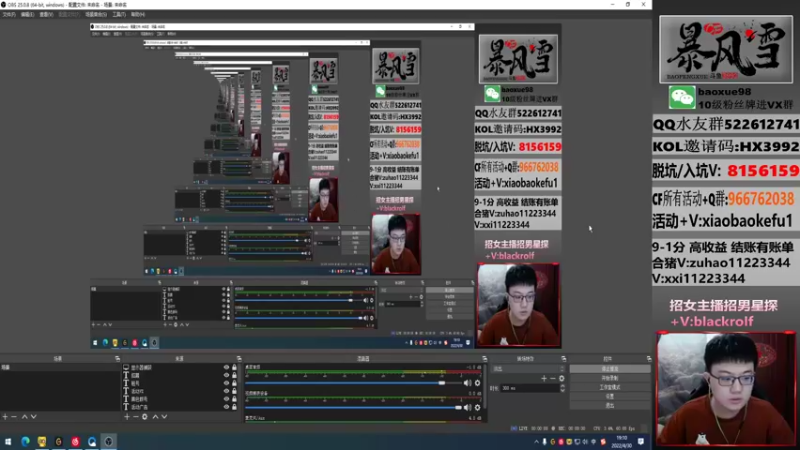Screen dimensions: 800x450
Task: Mute the Desktop Audio (桌面音频) channel
Action: [x=467, y=383]
